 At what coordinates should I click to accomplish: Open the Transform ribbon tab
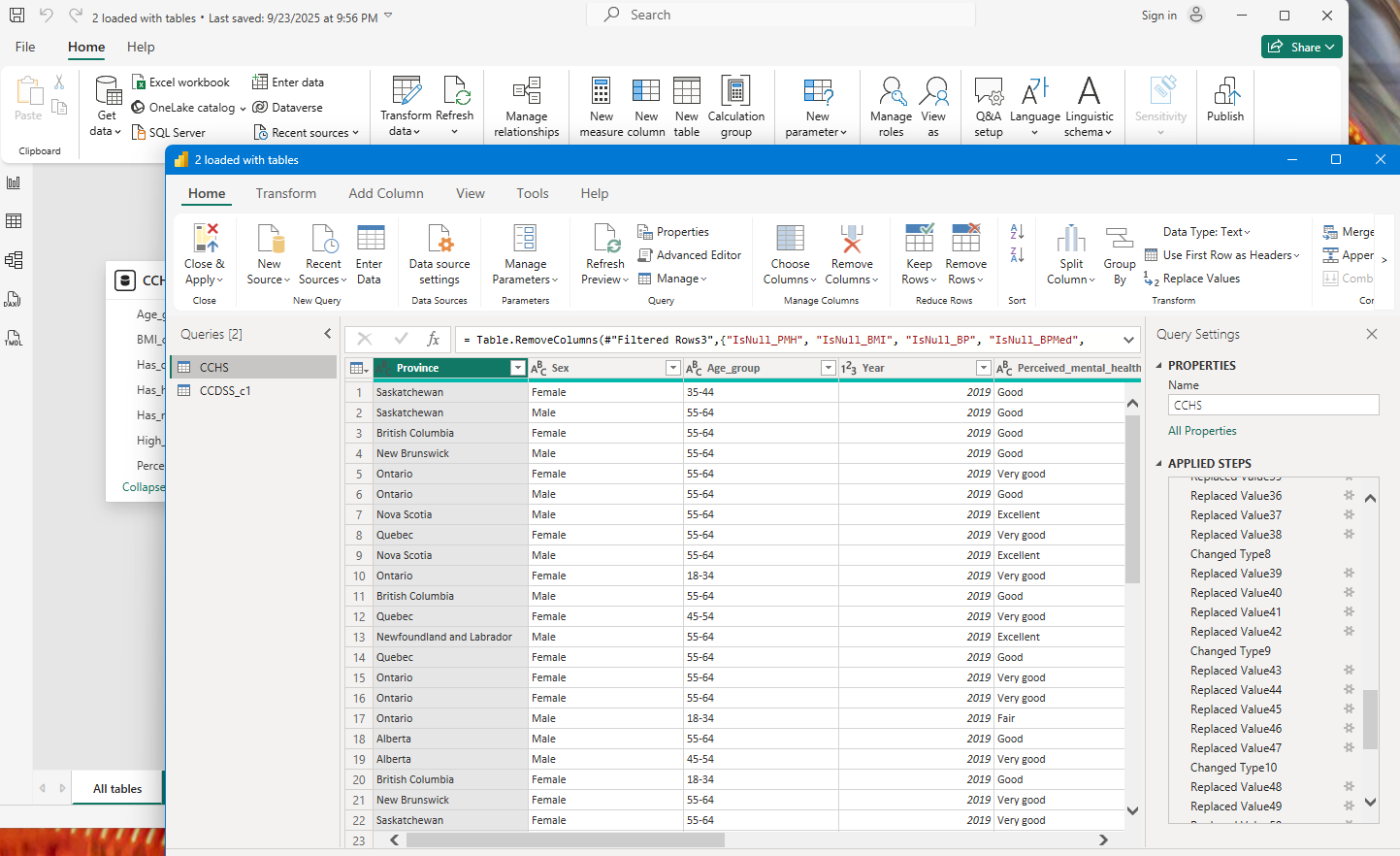[x=286, y=193]
